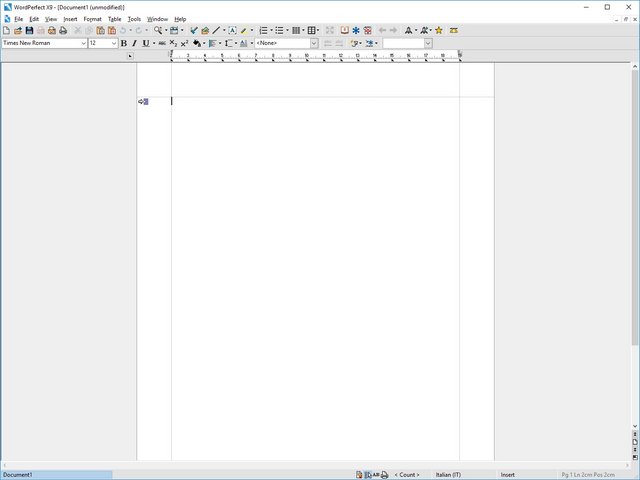Click the Table QuickCreate grid icon

point(311,31)
